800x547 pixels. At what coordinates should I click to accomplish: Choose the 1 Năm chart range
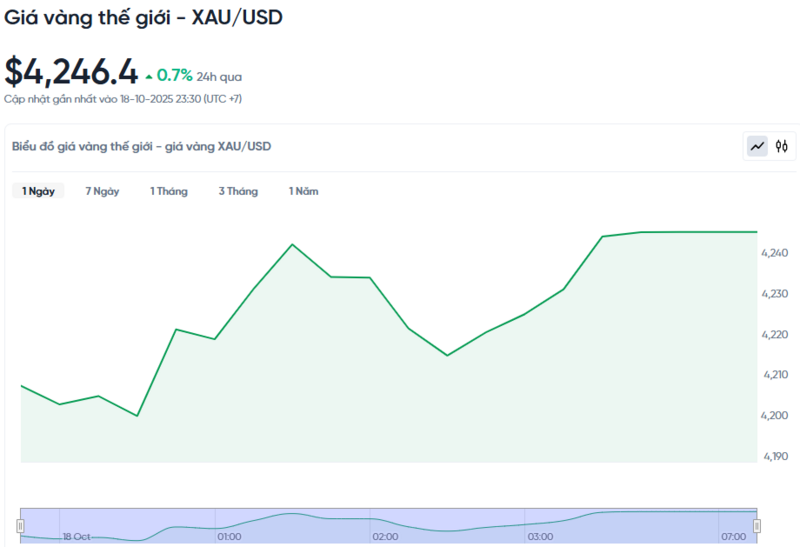coord(304,191)
